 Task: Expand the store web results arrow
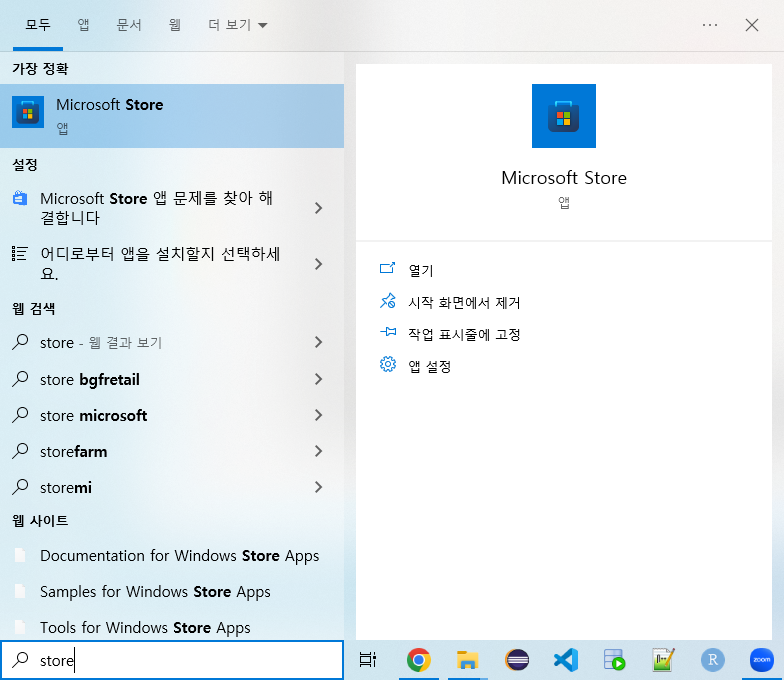click(x=318, y=342)
